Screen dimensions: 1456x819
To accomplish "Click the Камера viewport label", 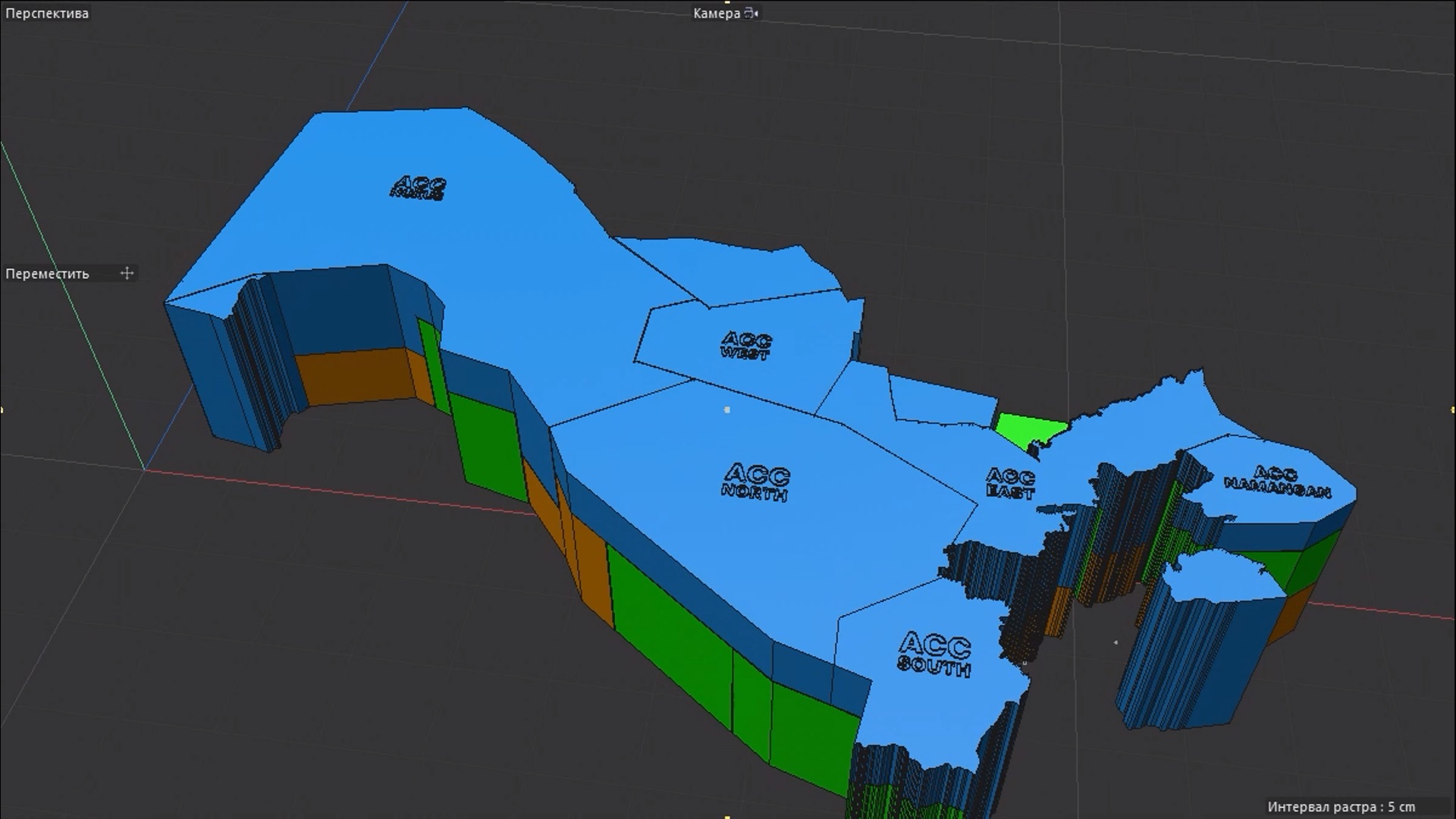I will click(x=717, y=13).
